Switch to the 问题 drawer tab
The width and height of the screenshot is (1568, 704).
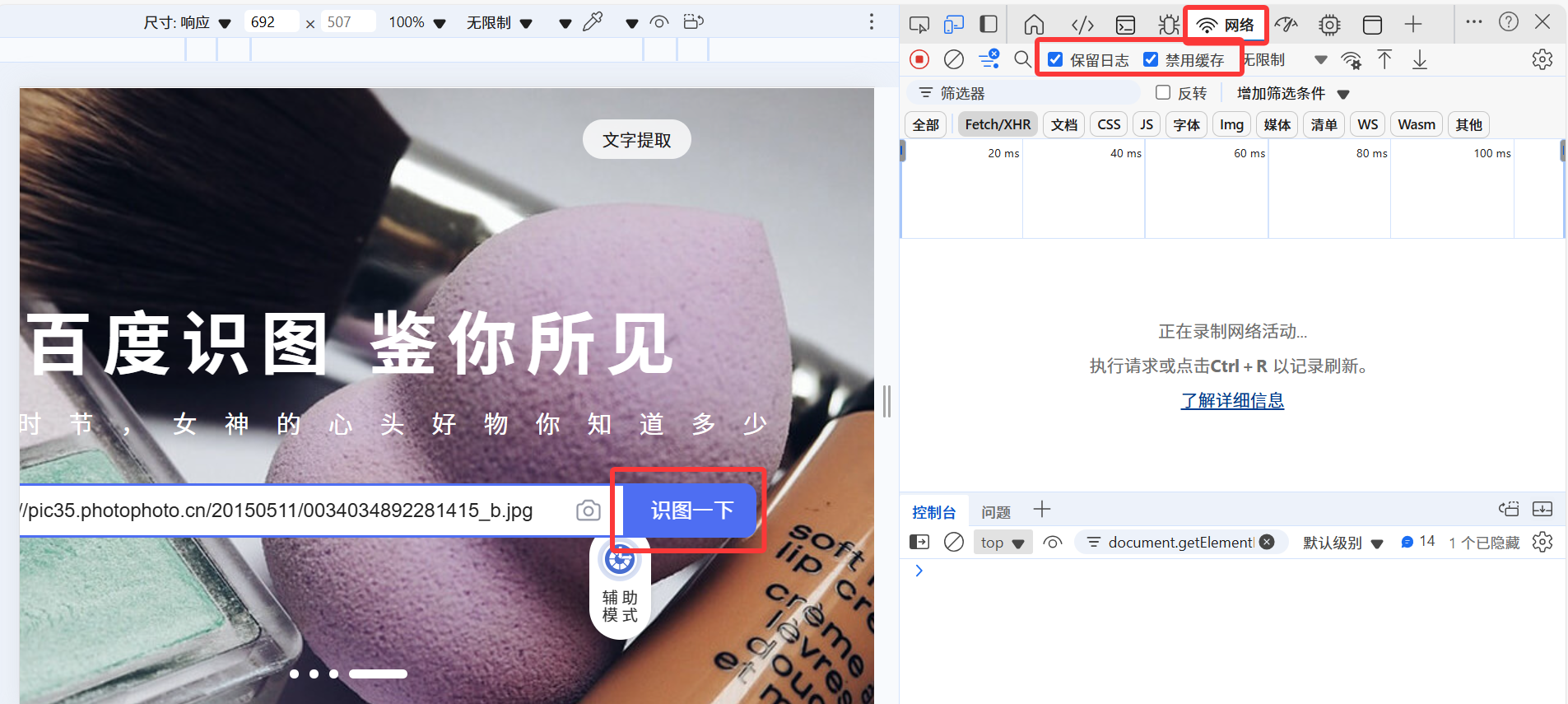(x=996, y=512)
